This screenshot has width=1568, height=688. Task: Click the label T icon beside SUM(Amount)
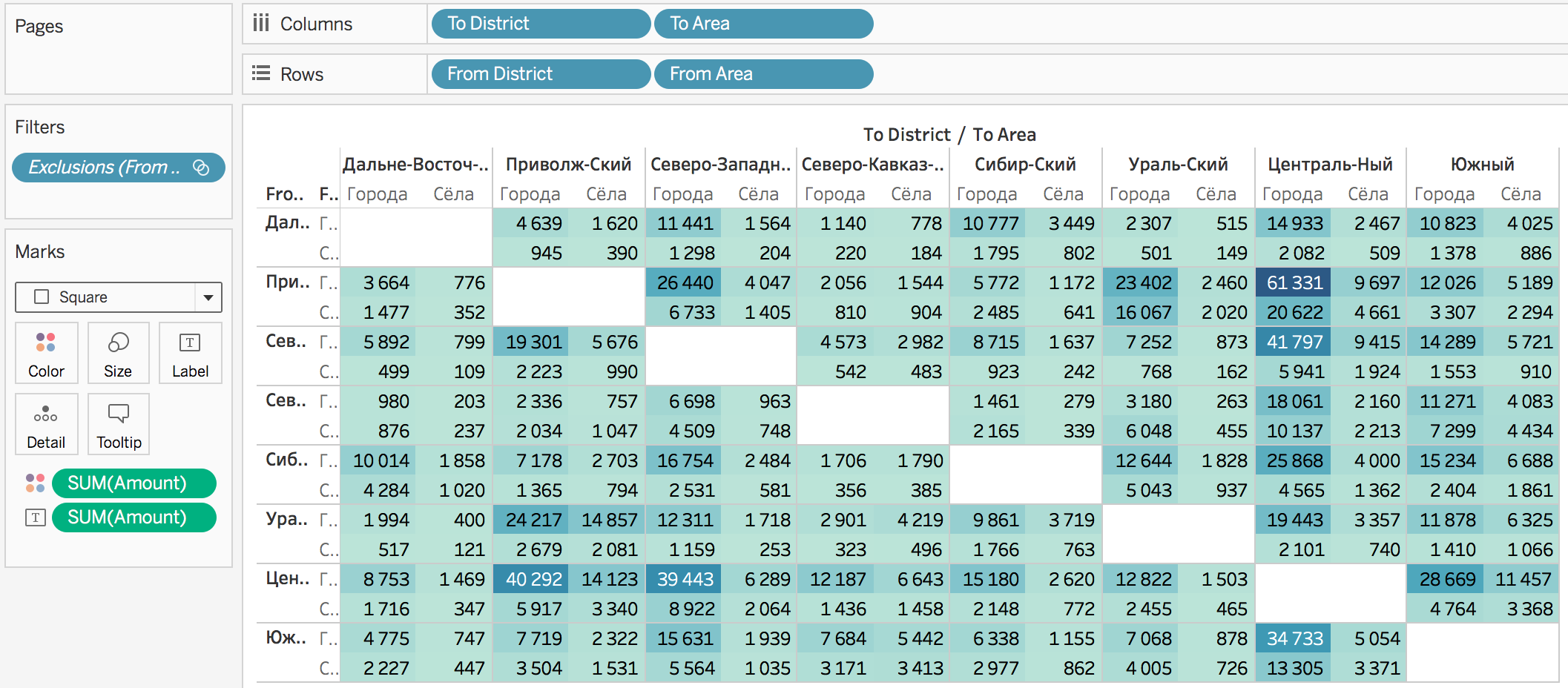click(35, 517)
